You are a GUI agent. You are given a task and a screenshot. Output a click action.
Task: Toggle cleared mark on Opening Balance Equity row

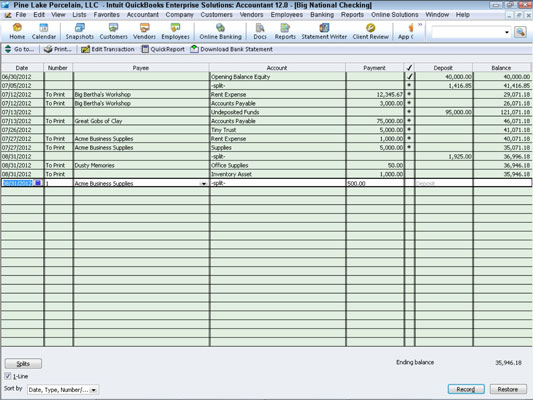(409, 77)
